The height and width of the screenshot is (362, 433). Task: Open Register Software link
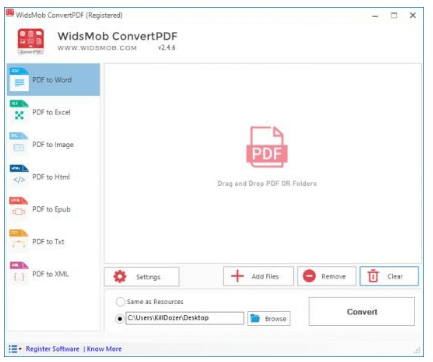coord(52,349)
